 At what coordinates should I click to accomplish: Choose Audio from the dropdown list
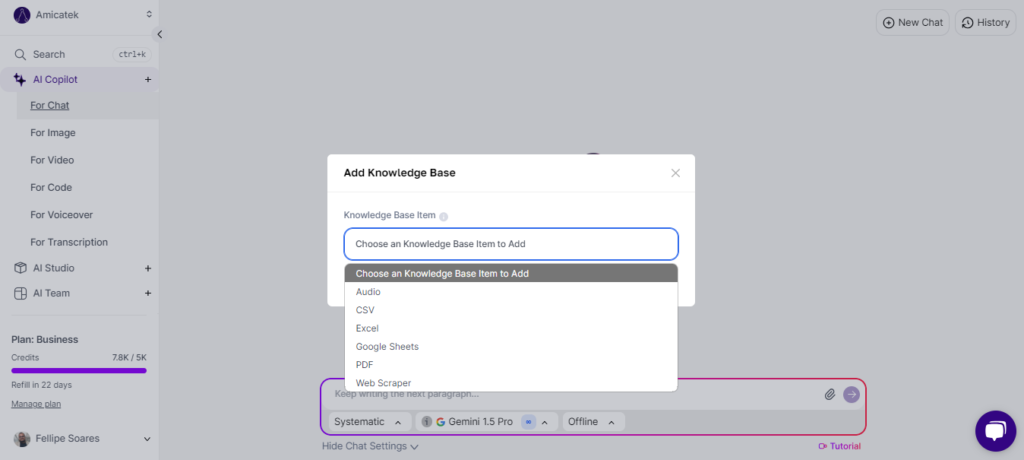pyautogui.click(x=511, y=292)
